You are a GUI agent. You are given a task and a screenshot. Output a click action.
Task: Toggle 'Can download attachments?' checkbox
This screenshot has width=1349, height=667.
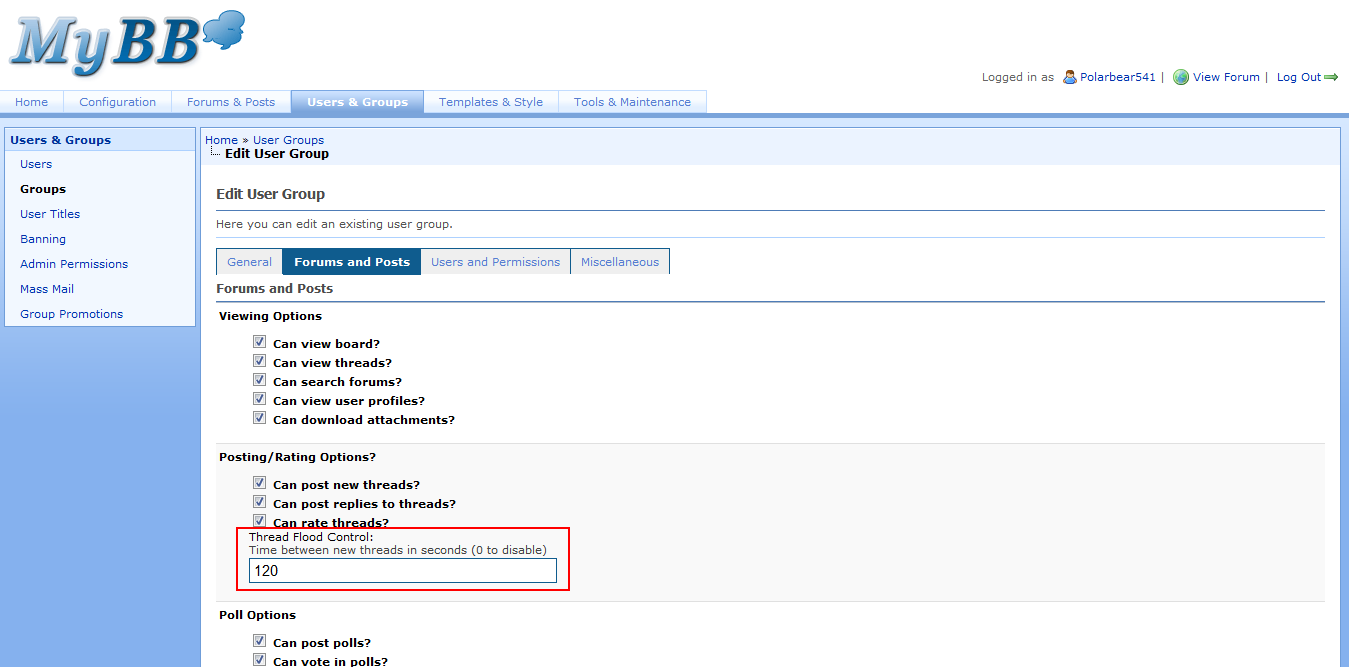(x=260, y=418)
